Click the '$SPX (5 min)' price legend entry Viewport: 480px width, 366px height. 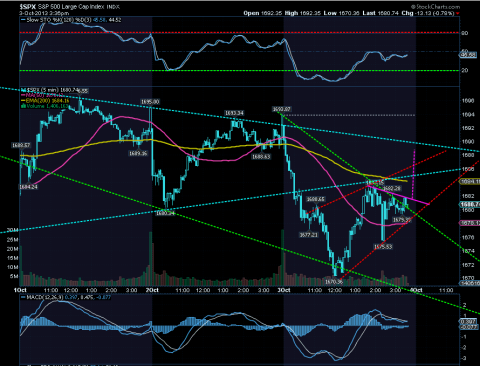[50, 90]
